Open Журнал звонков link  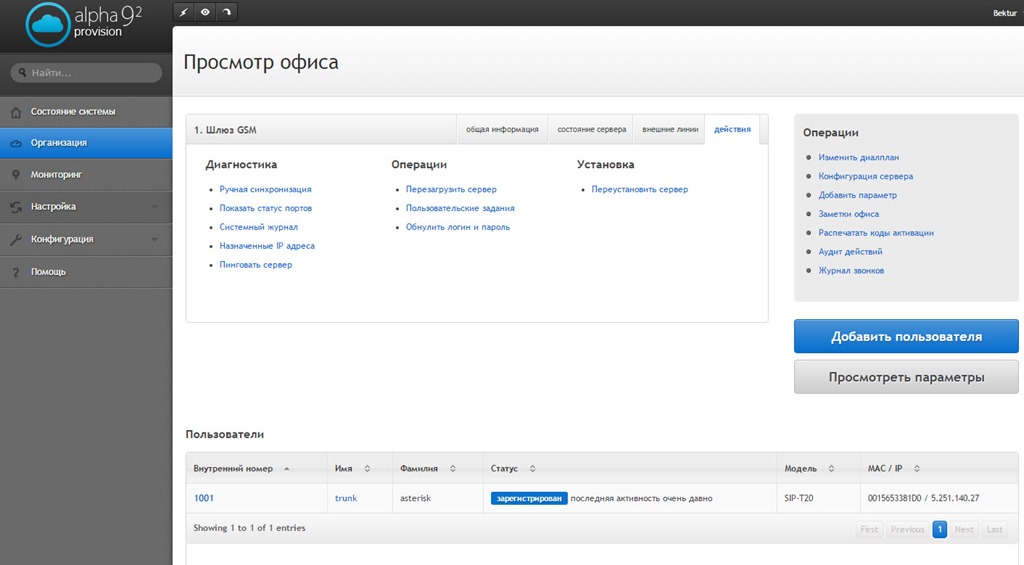[852, 271]
